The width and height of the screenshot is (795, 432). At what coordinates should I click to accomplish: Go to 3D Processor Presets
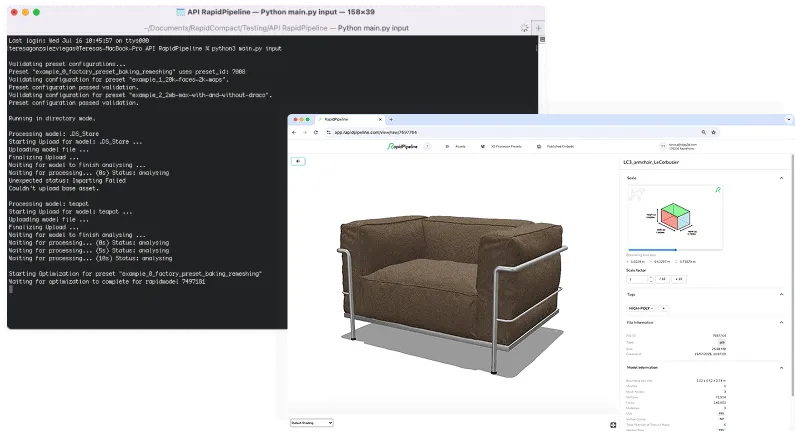click(x=507, y=146)
